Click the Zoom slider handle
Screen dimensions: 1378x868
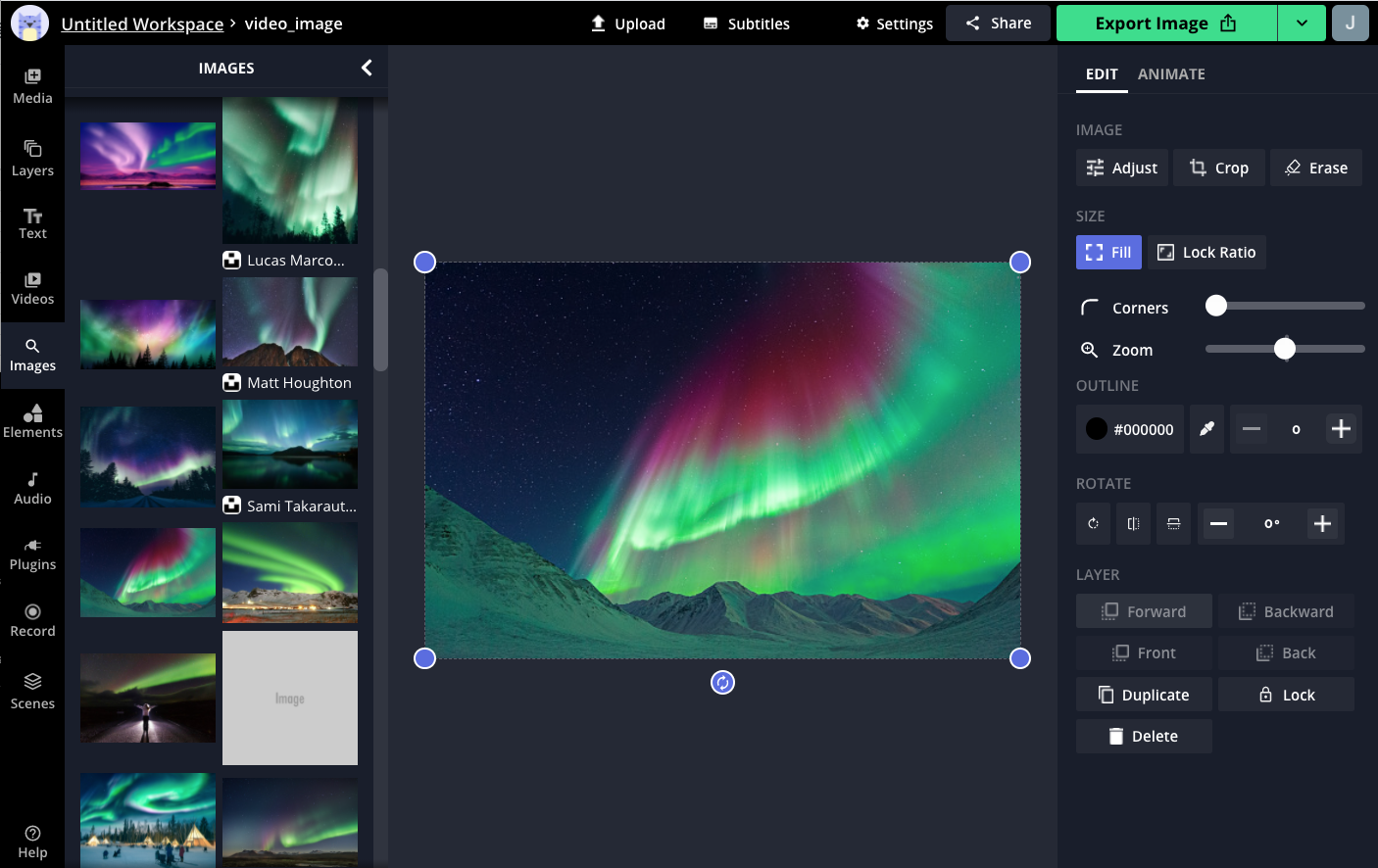(x=1285, y=349)
